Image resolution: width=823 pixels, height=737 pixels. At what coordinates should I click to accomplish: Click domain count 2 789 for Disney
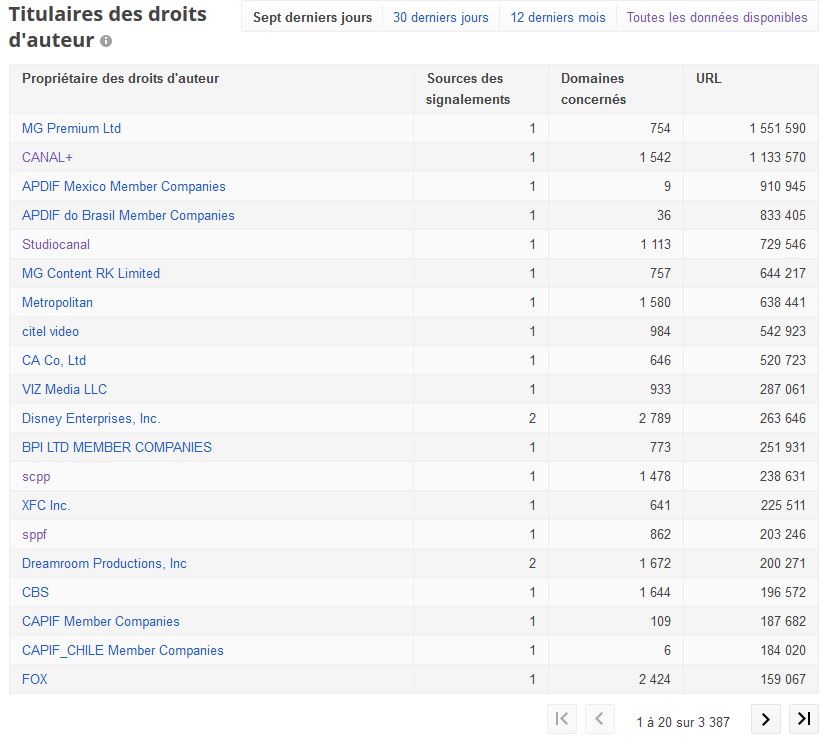(655, 418)
